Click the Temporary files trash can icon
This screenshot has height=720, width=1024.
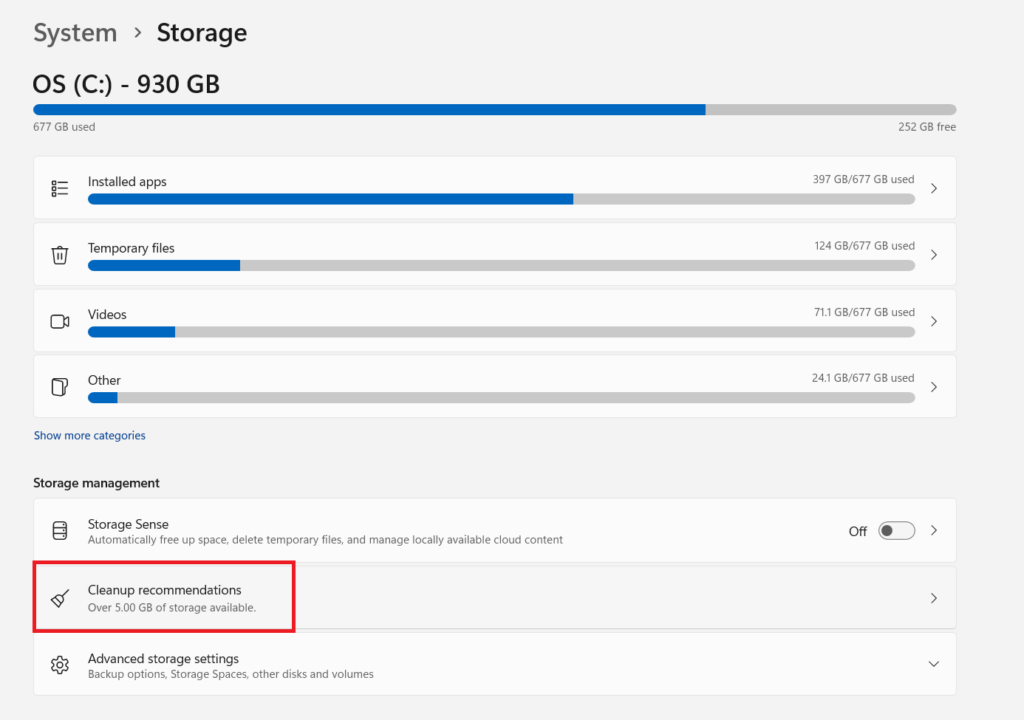tap(60, 254)
